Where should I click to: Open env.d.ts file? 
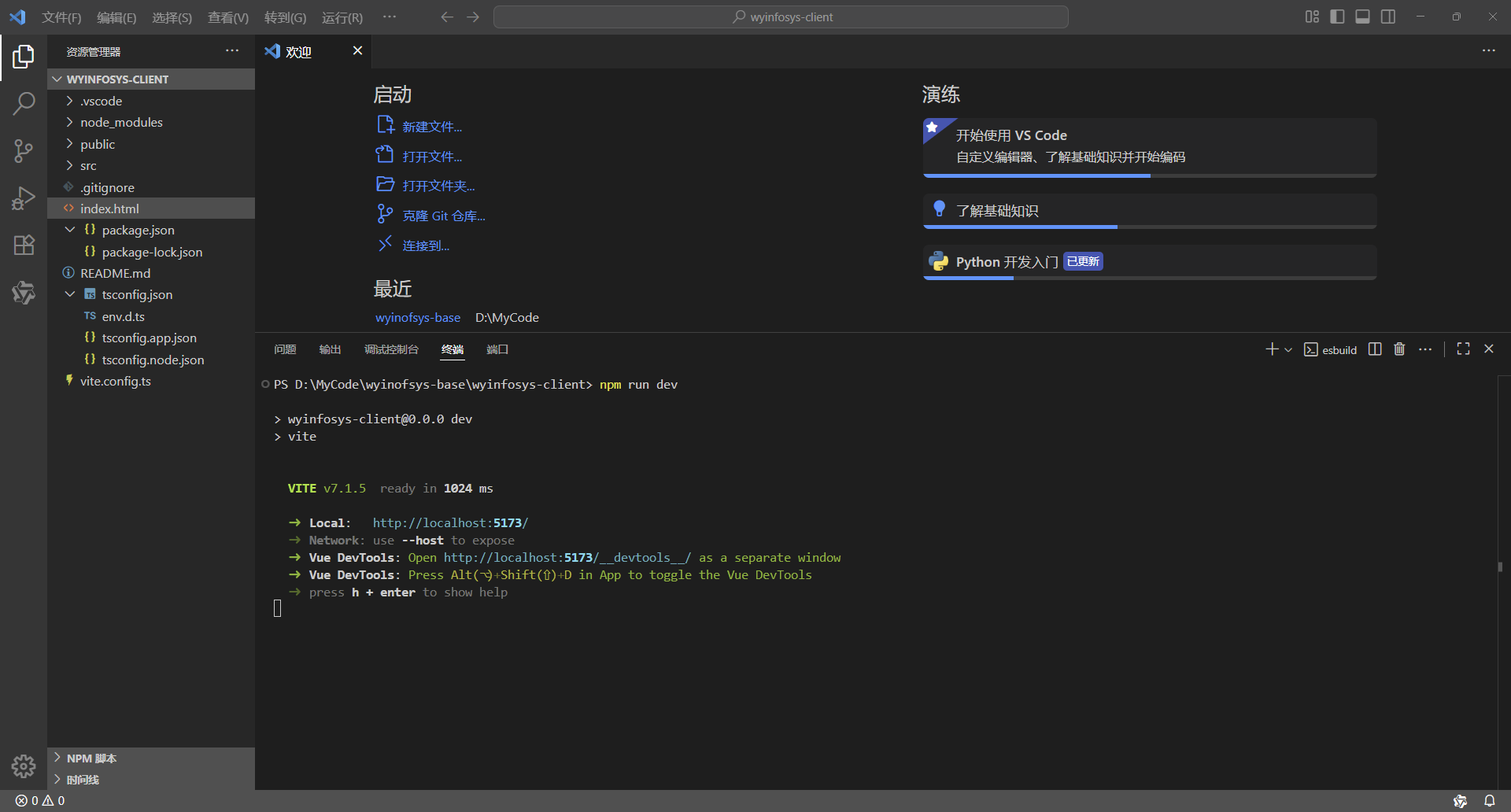pos(151,316)
